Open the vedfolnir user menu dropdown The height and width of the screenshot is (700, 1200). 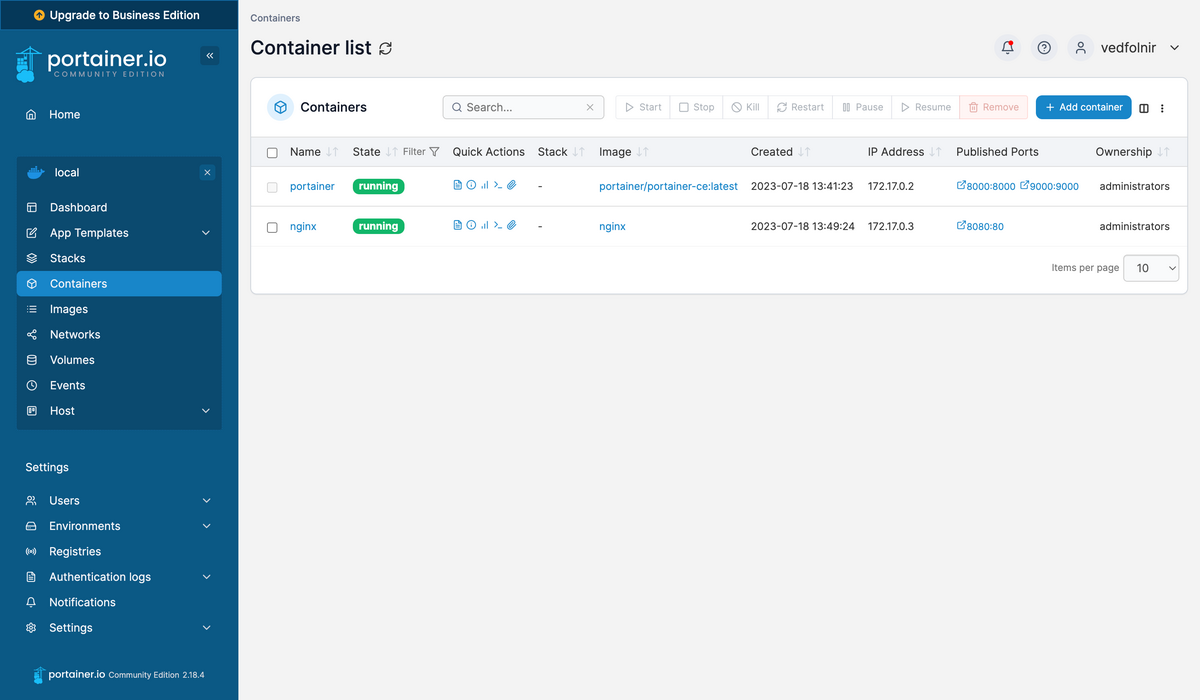(x=1126, y=48)
